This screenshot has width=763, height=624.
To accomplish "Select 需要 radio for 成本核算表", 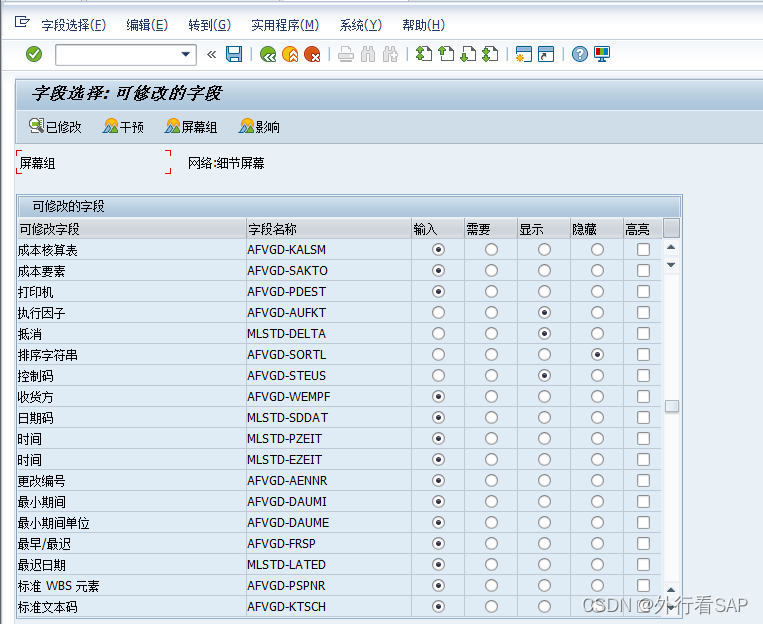I will [491, 250].
